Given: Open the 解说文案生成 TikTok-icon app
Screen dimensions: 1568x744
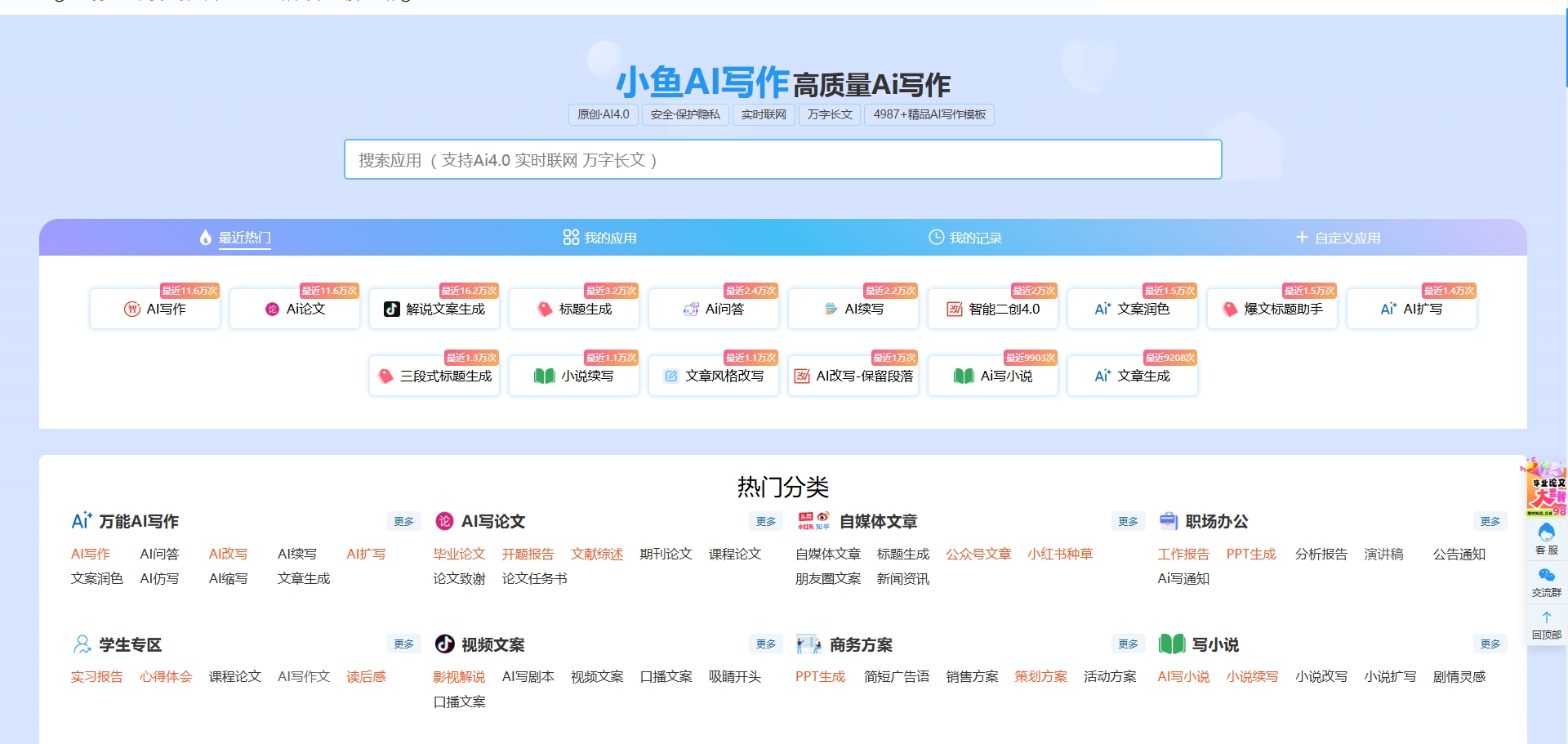Looking at the screenshot, I should [x=434, y=310].
